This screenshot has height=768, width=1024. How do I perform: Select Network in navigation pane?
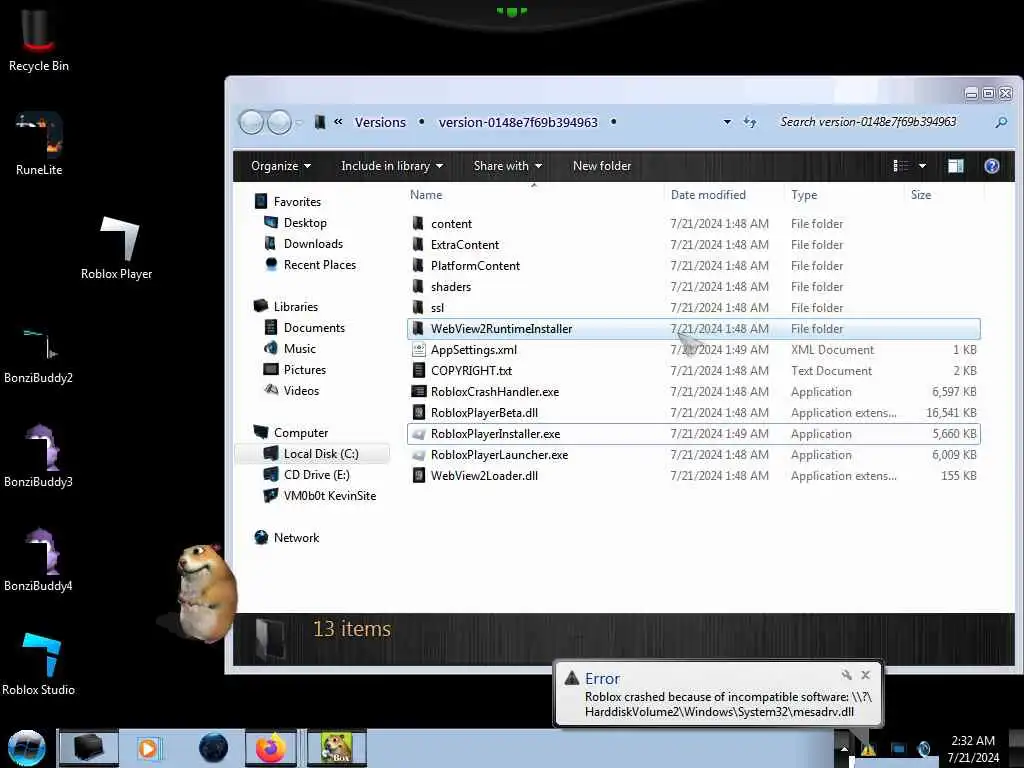(287, 537)
